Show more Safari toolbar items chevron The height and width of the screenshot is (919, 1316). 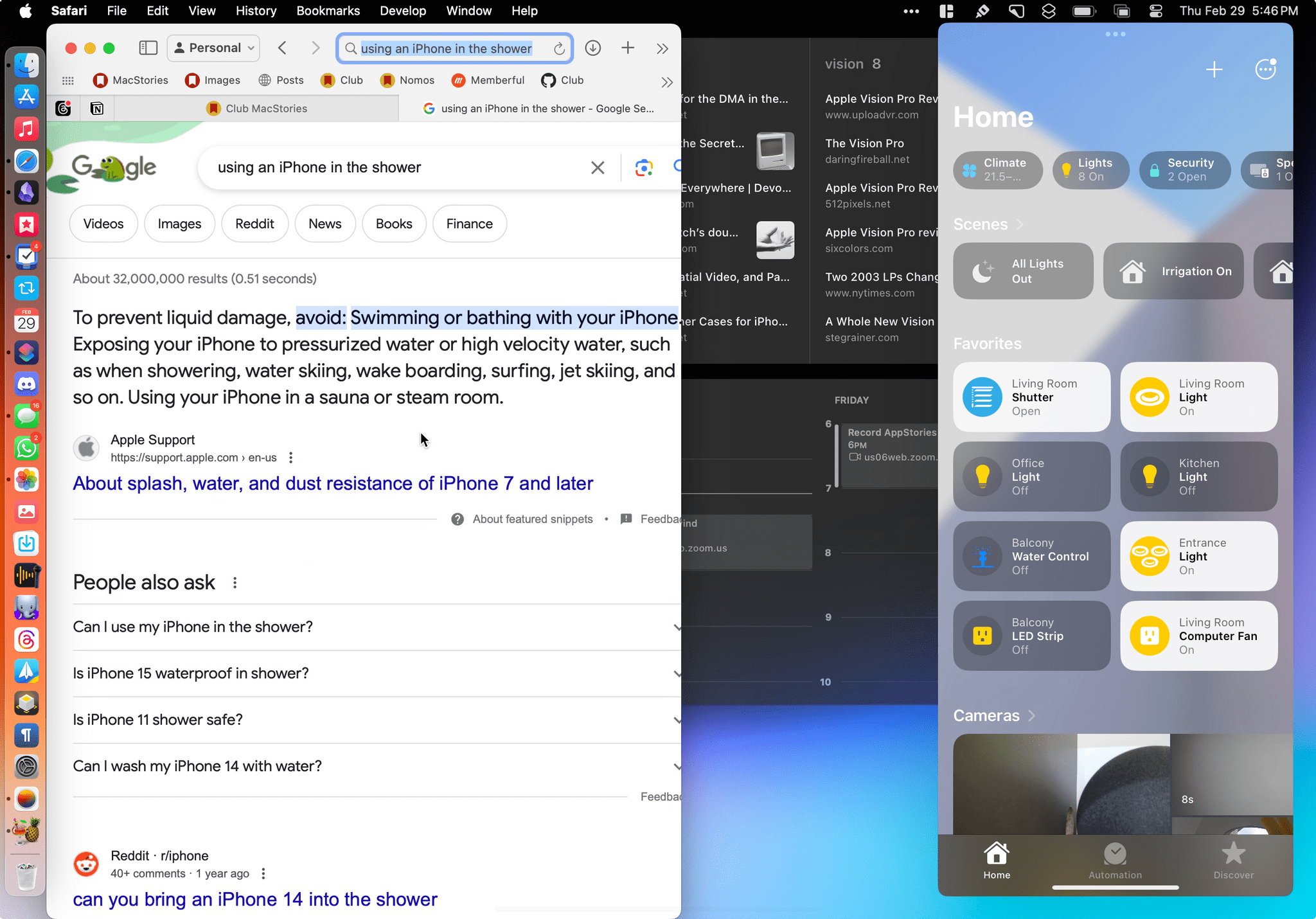662,48
